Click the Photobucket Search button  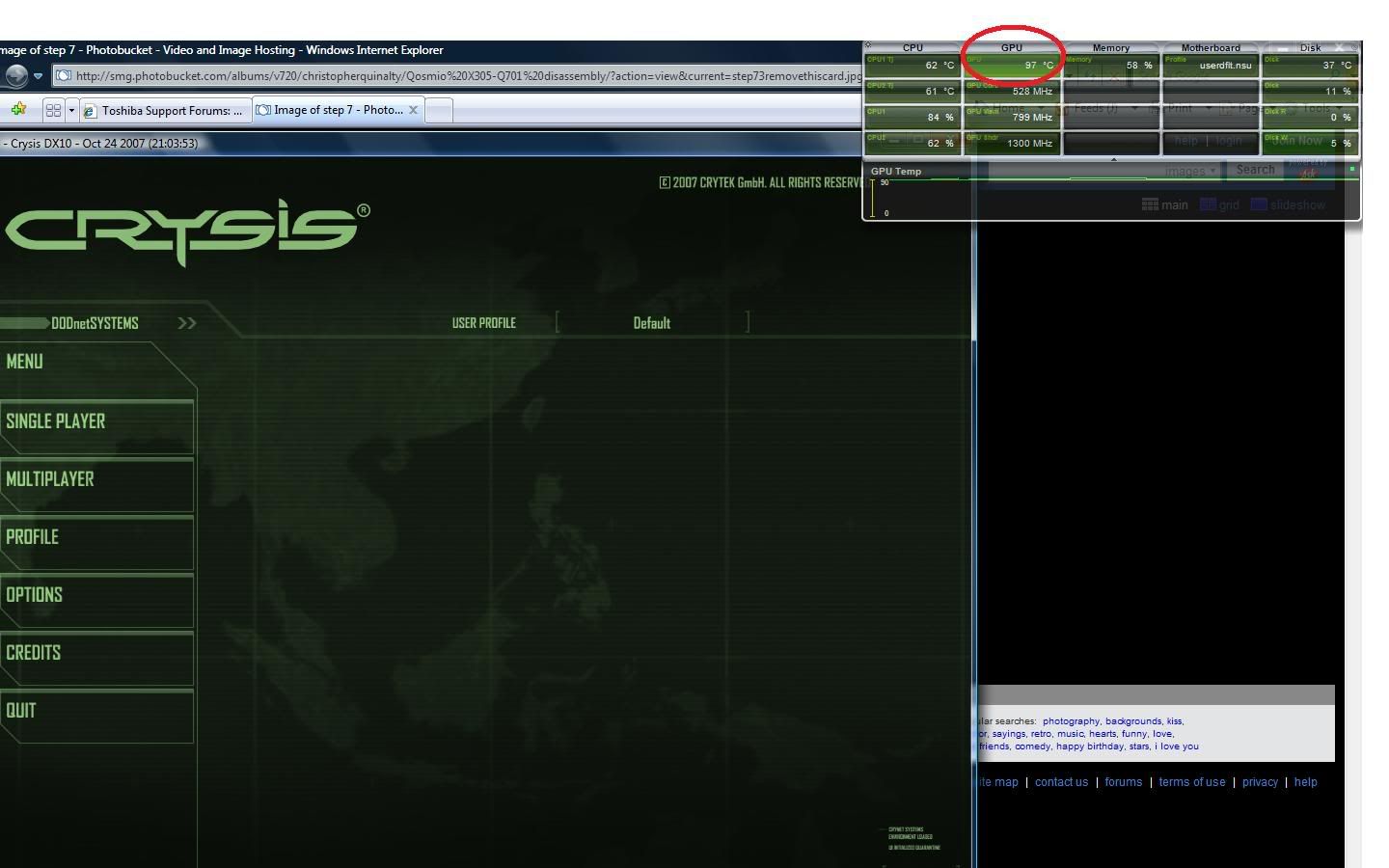(1255, 170)
